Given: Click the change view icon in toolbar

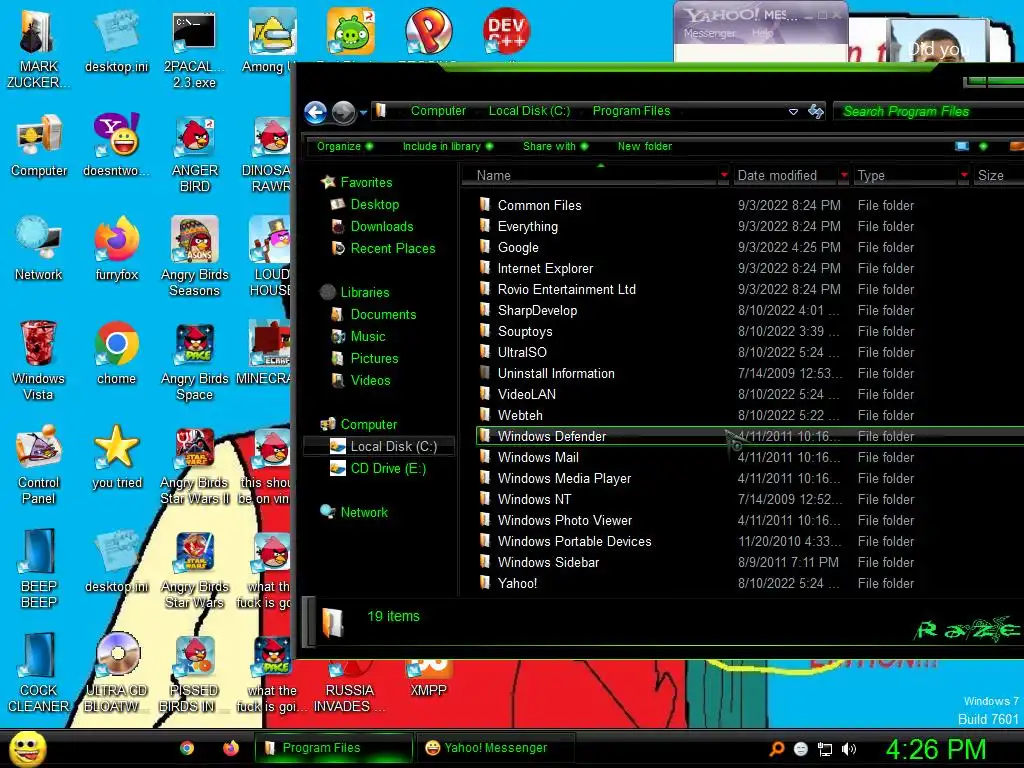Looking at the screenshot, I should pyautogui.click(x=962, y=146).
